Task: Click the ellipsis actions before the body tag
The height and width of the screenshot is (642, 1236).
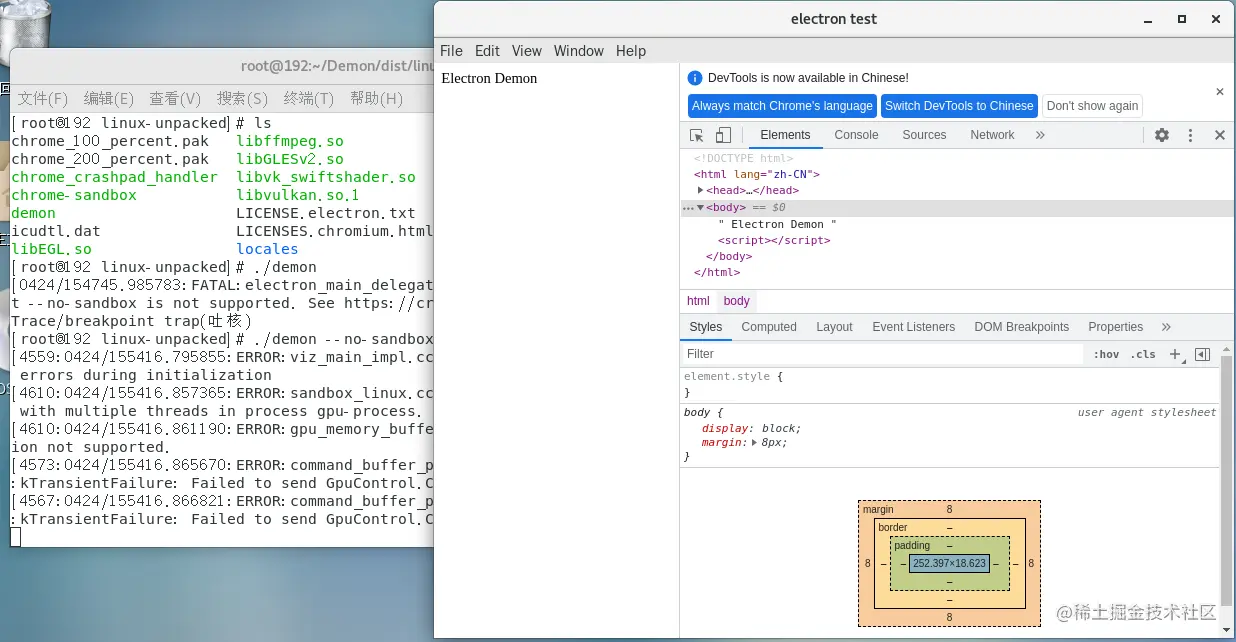Action: point(688,208)
